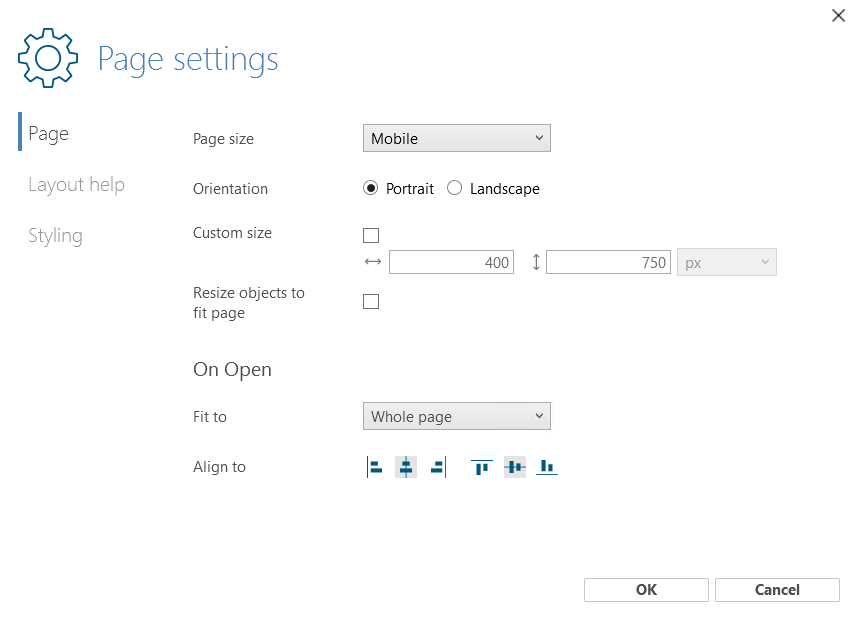Select Landscape orientation
The image size is (859, 617).
tap(455, 188)
